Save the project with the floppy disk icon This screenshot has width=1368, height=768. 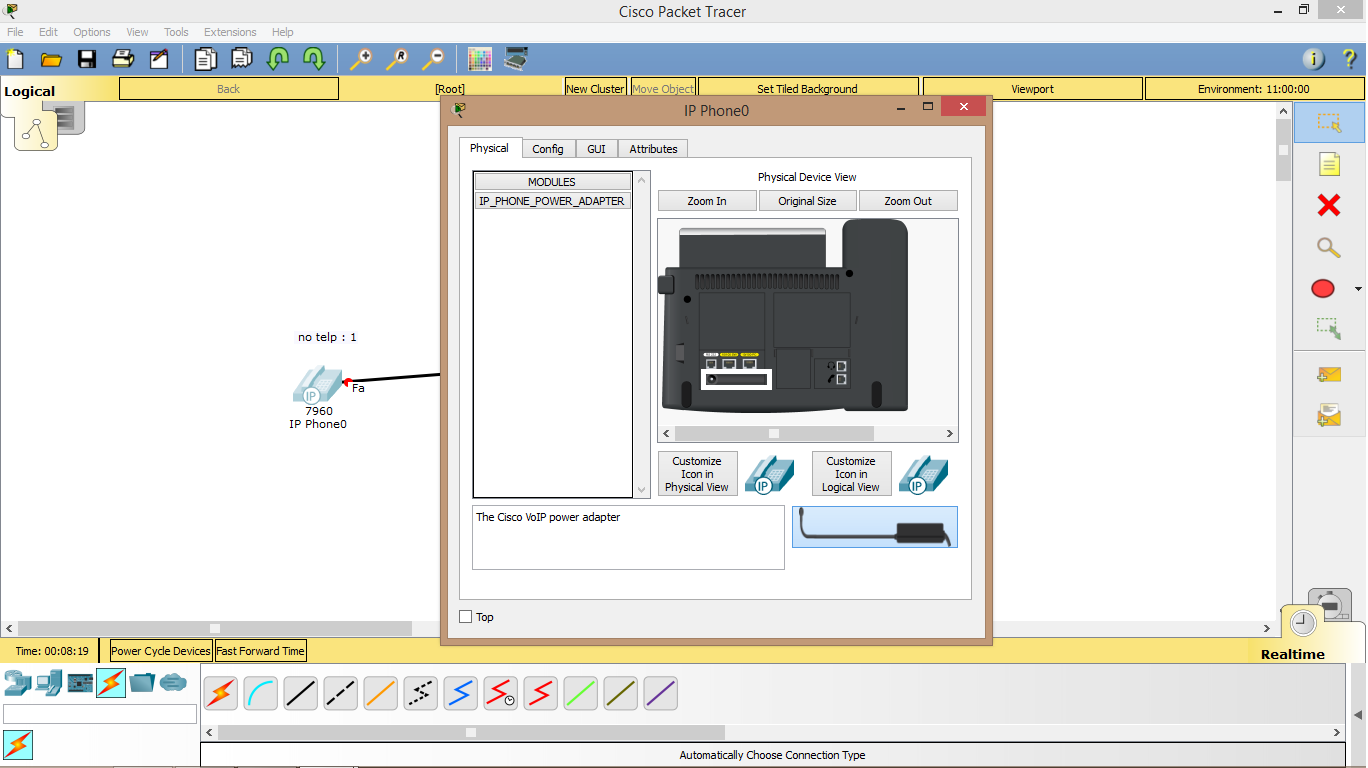87,59
